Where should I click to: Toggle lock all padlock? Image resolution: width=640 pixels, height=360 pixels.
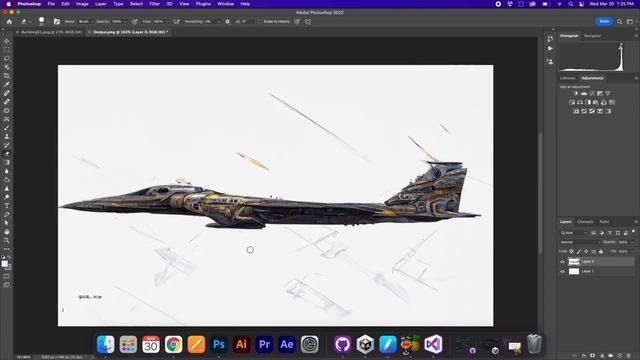pos(601,251)
